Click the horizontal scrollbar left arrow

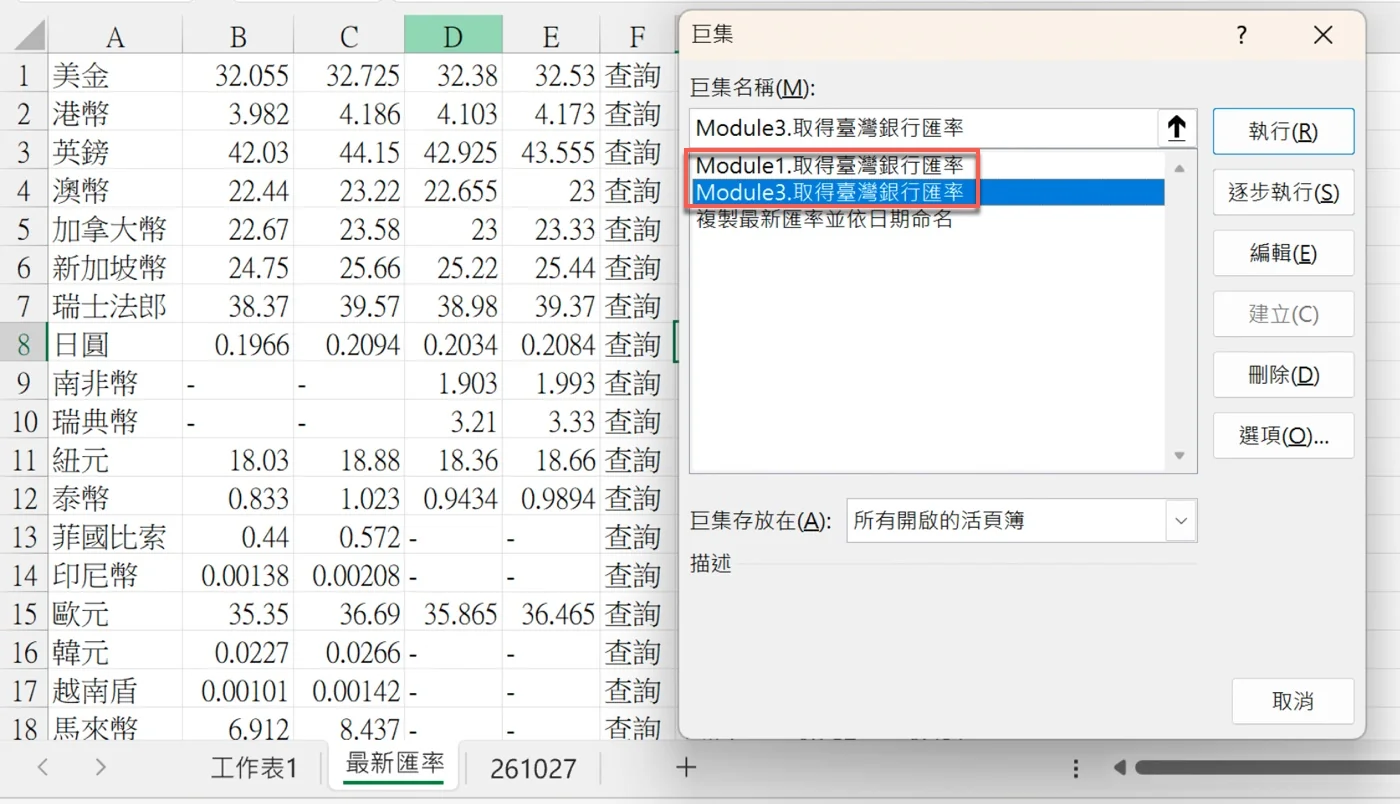(1120, 768)
